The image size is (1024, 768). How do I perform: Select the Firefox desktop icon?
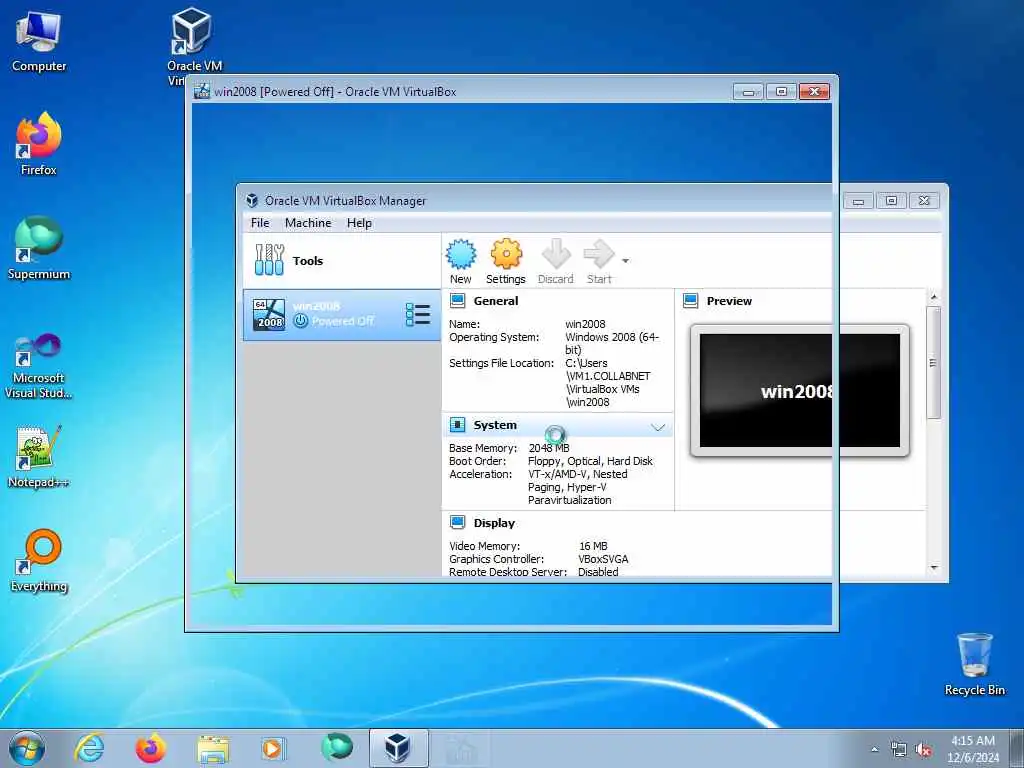click(x=39, y=144)
